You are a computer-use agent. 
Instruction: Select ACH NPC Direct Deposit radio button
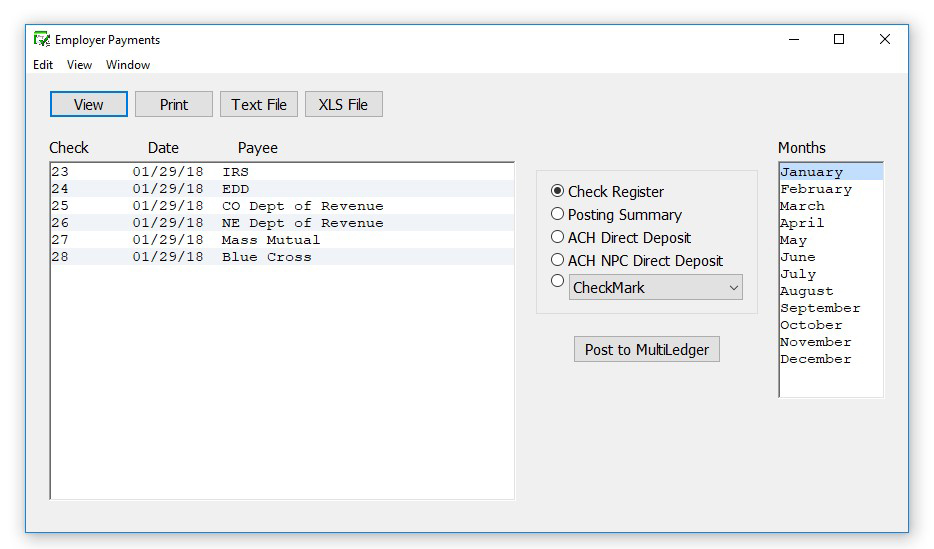coord(558,260)
